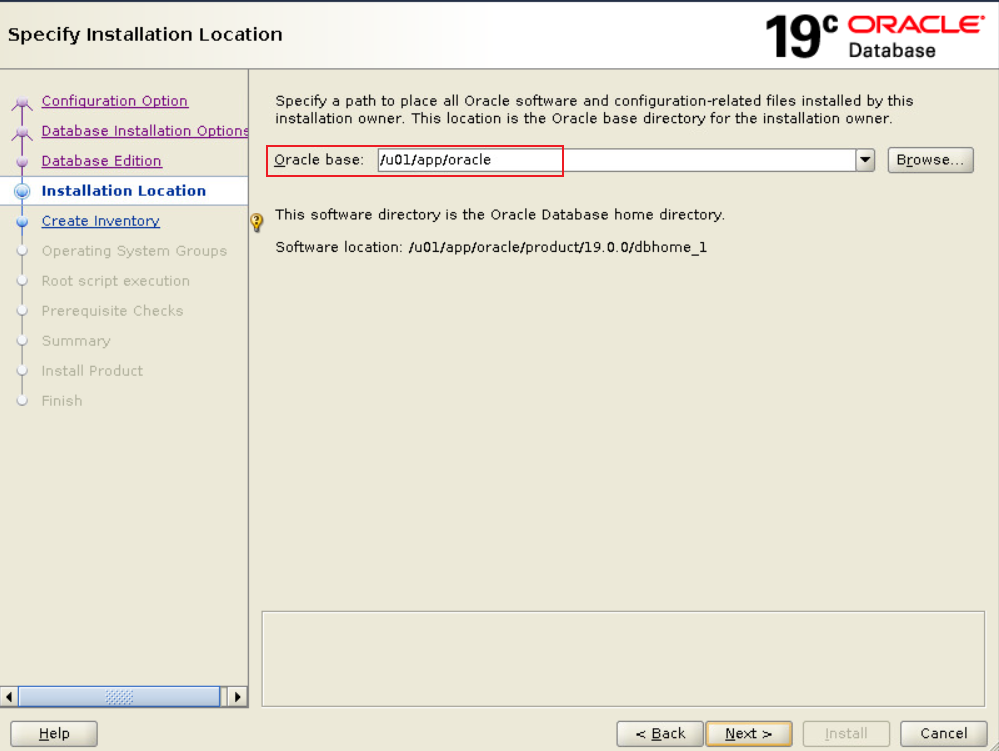Click the Cancel button
Image resolution: width=999 pixels, height=751 pixels.
tap(944, 733)
